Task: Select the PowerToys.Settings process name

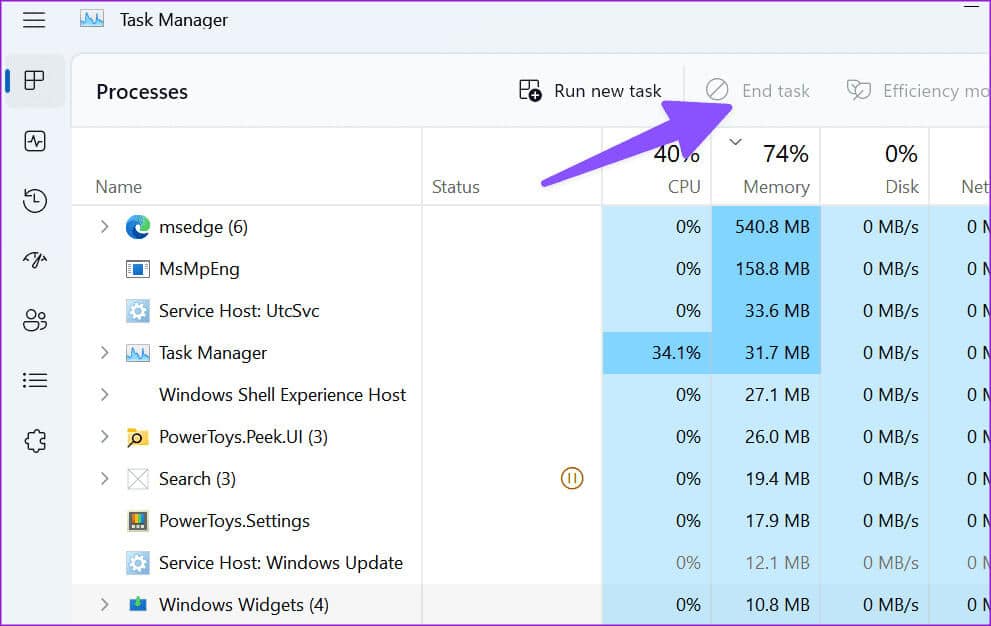Action: (234, 521)
